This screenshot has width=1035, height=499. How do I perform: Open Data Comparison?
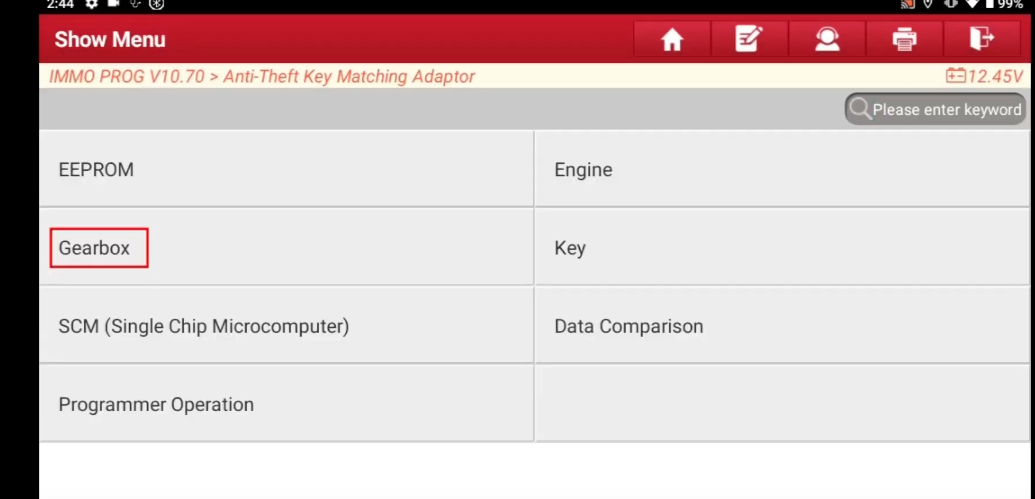point(782,325)
